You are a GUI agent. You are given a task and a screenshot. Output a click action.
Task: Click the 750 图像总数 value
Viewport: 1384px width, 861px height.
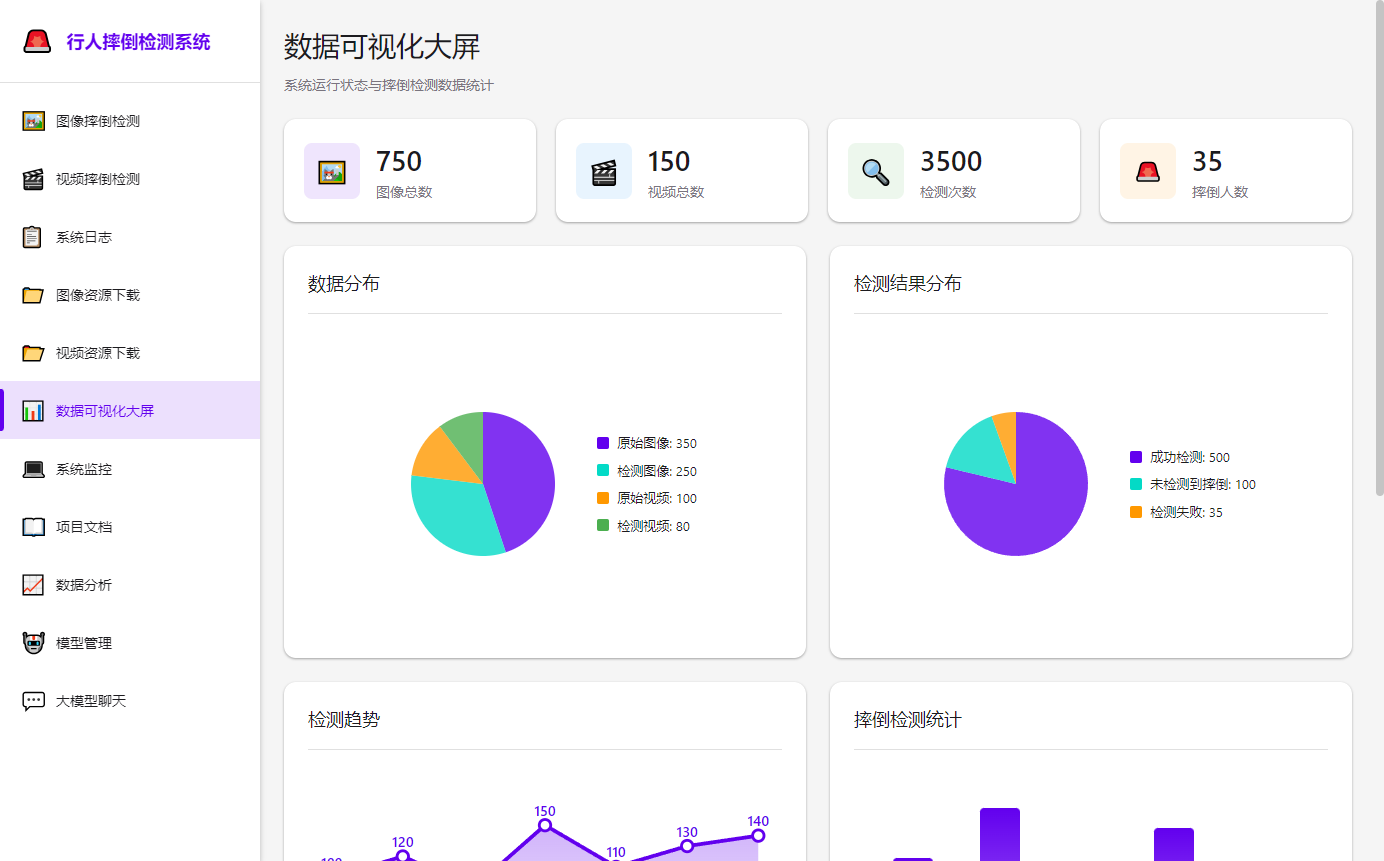click(399, 161)
